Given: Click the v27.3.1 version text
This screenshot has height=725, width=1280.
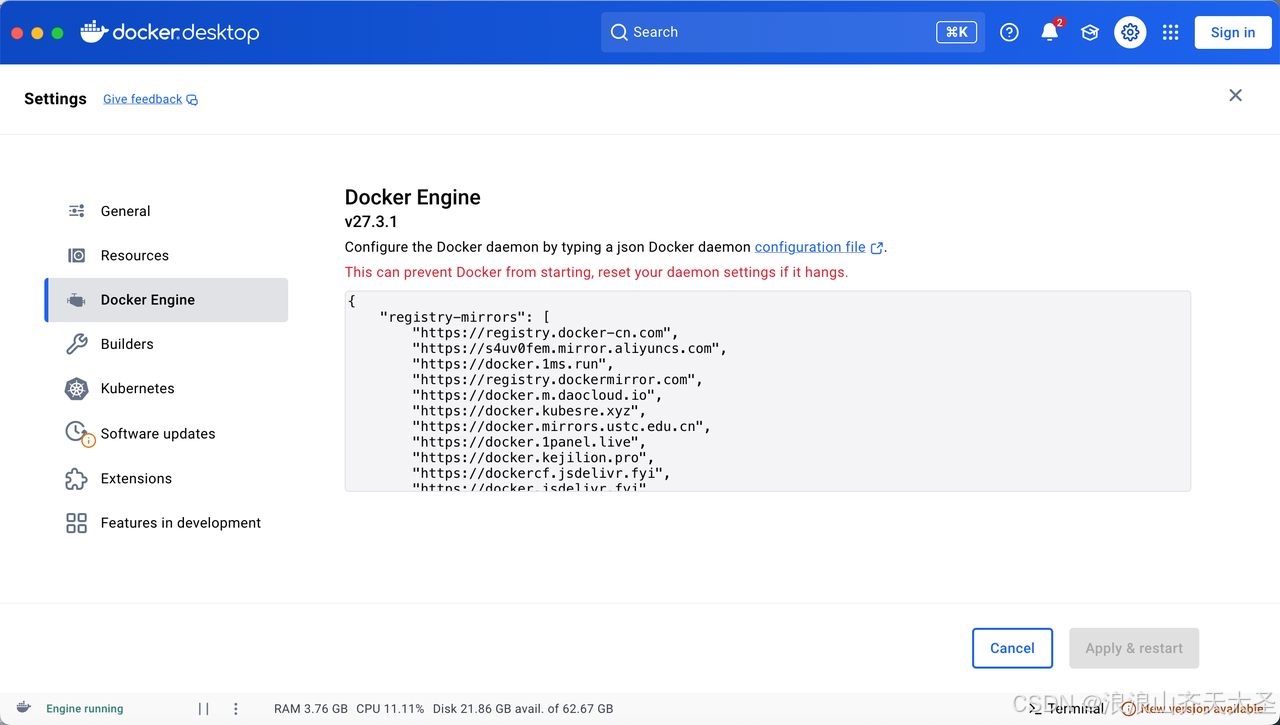Looking at the screenshot, I should click(371, 221).
